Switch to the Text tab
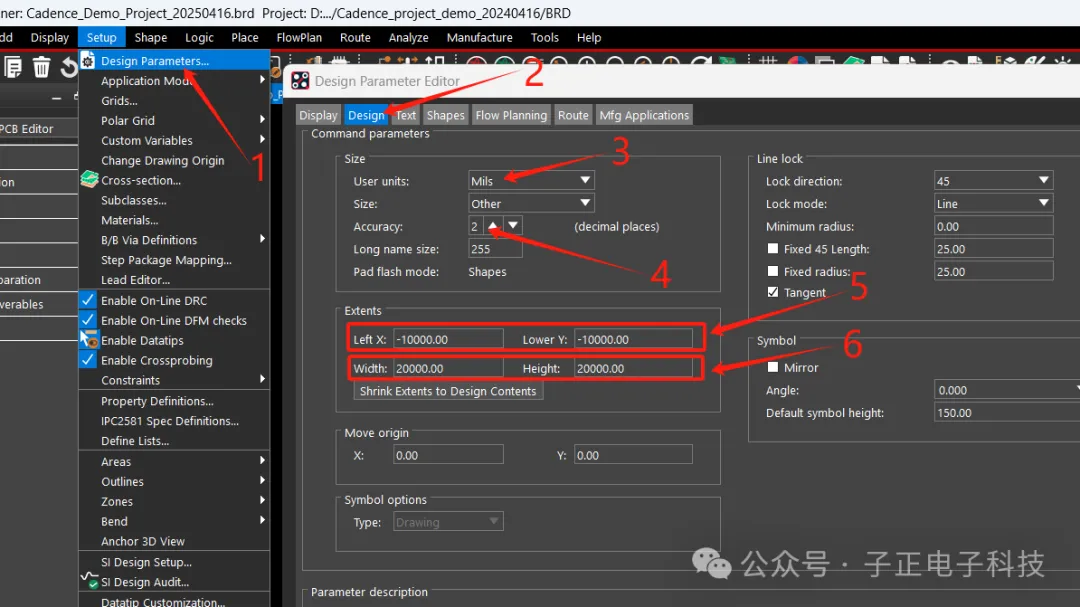Viewport: 1080px width, 607px height. point(406,115)
